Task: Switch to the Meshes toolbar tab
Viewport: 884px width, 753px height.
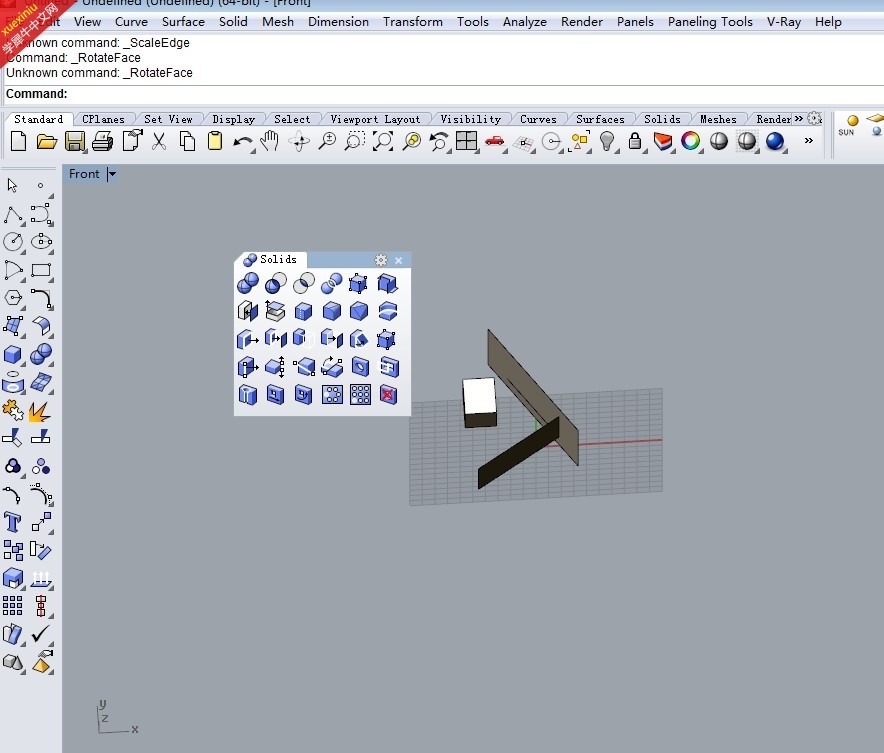Action: [718, 119]
